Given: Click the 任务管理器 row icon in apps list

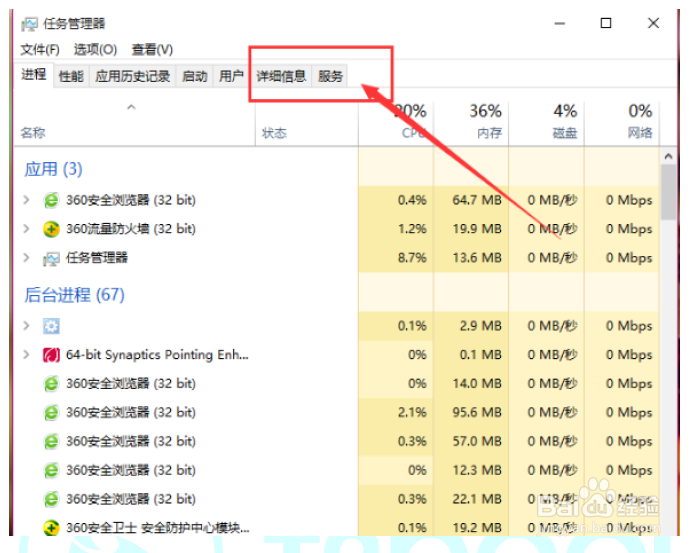Looking at the screenshot, I should [x=51, y=258].
